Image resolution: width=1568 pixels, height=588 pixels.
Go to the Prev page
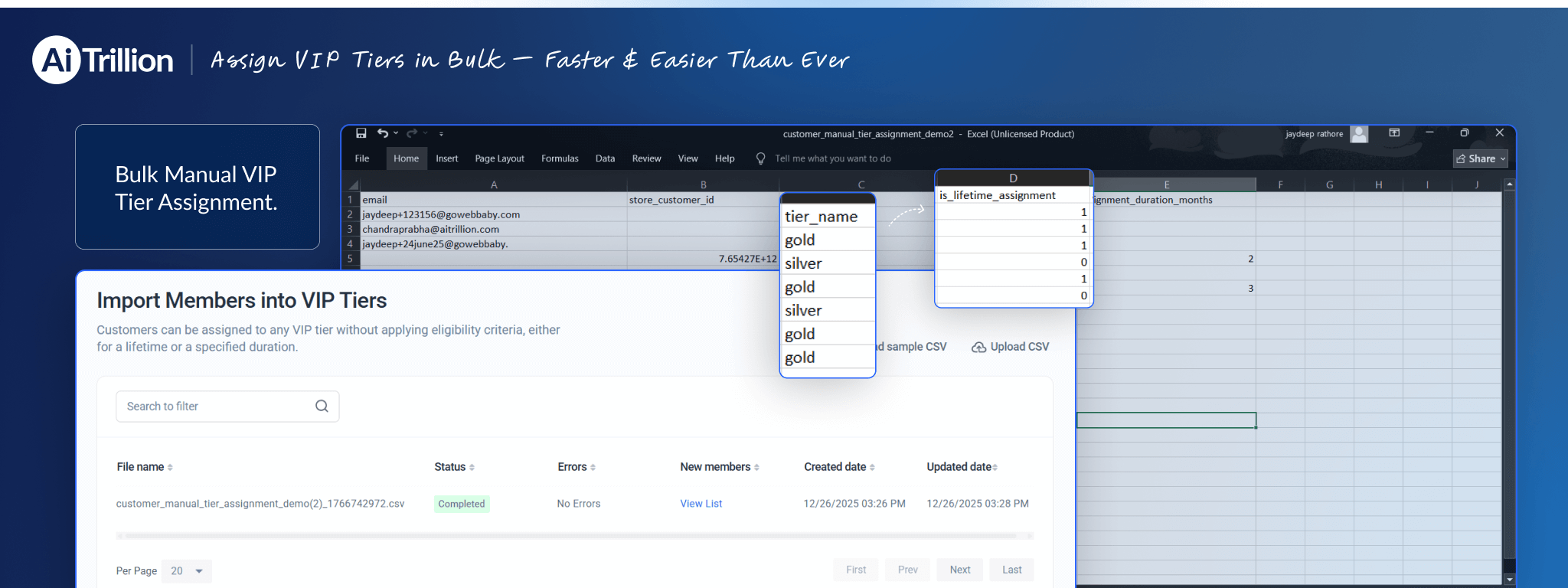(908, 570)
